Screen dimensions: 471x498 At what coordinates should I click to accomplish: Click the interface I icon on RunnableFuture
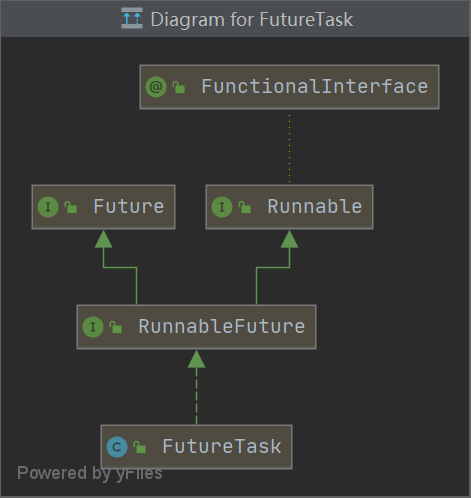(93, 327)
